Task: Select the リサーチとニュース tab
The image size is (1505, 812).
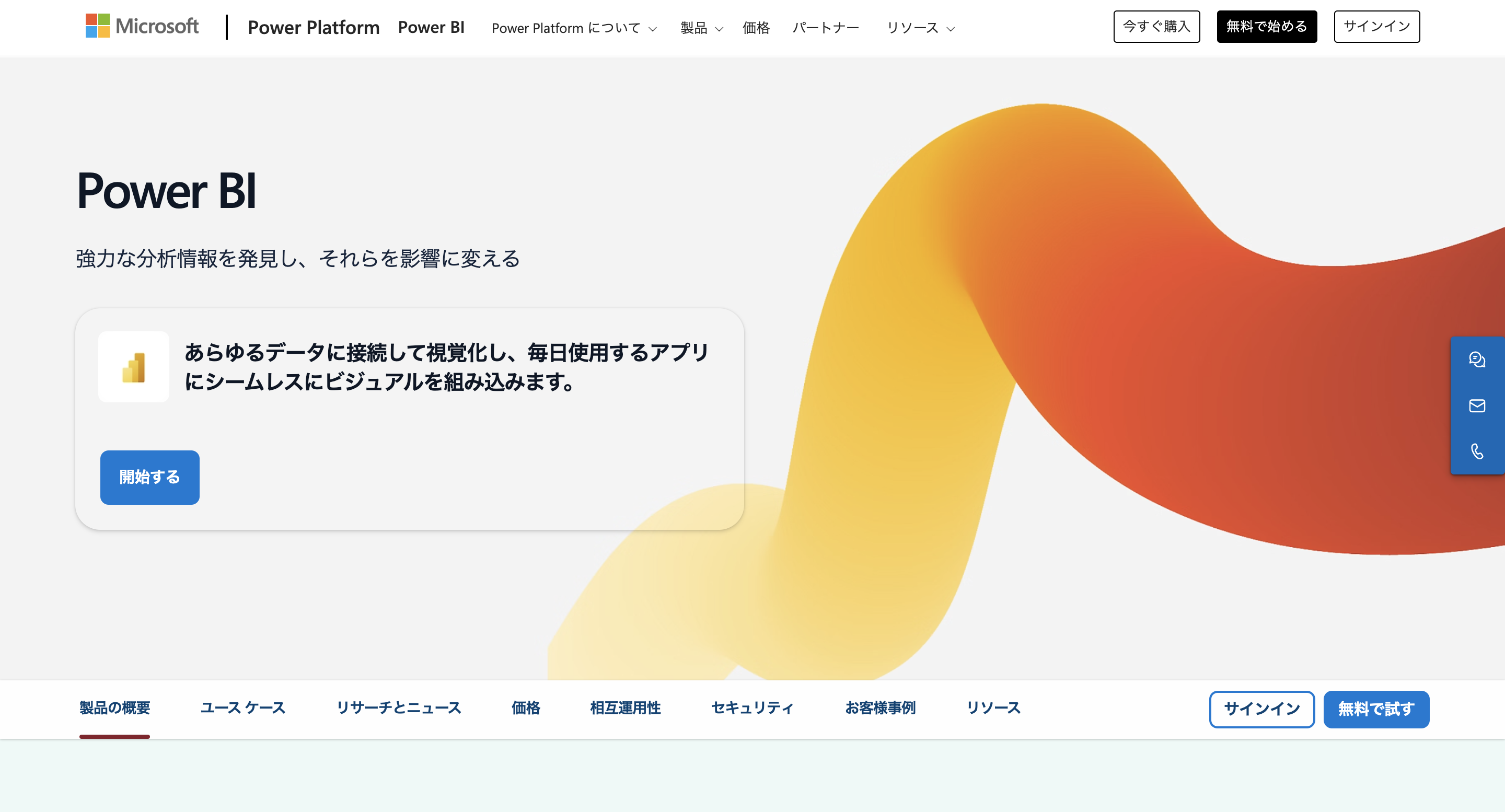Action: (x=398, y=708)
